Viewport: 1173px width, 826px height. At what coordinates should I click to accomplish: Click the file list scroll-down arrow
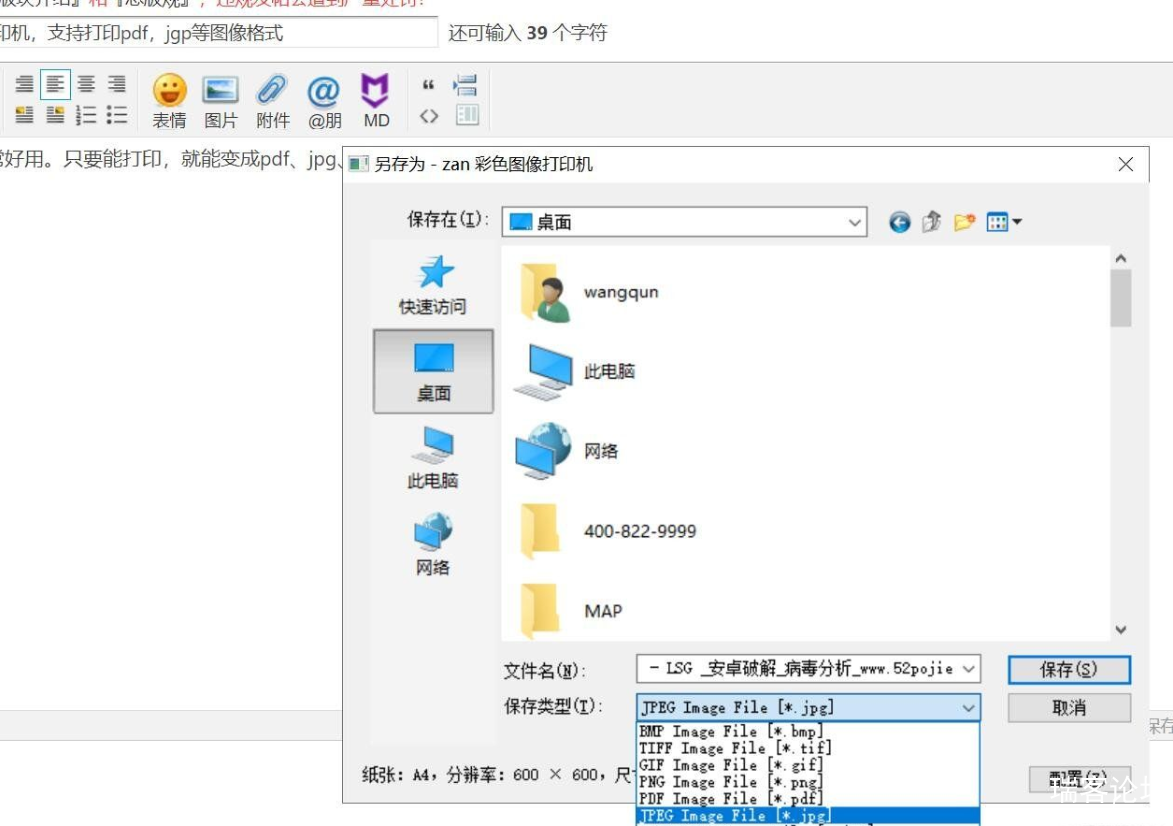coord(1121,630)
